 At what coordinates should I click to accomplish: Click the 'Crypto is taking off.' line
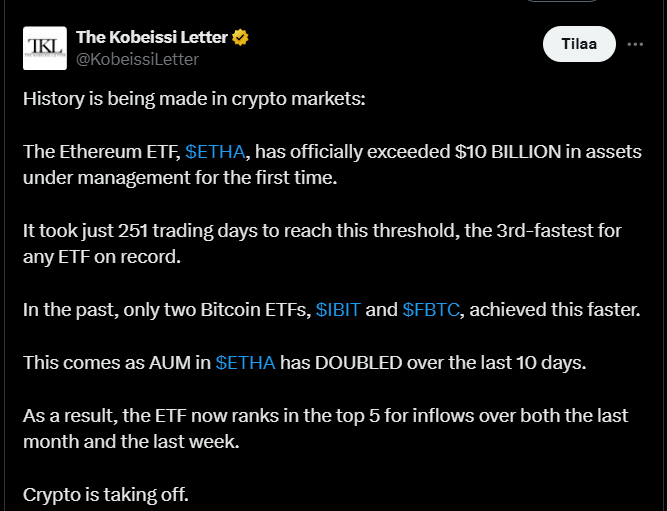coord(105,493)
